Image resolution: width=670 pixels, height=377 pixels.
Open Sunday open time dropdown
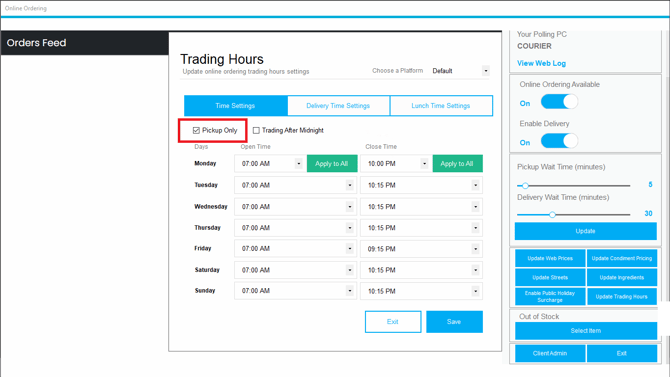click(350, 291)
